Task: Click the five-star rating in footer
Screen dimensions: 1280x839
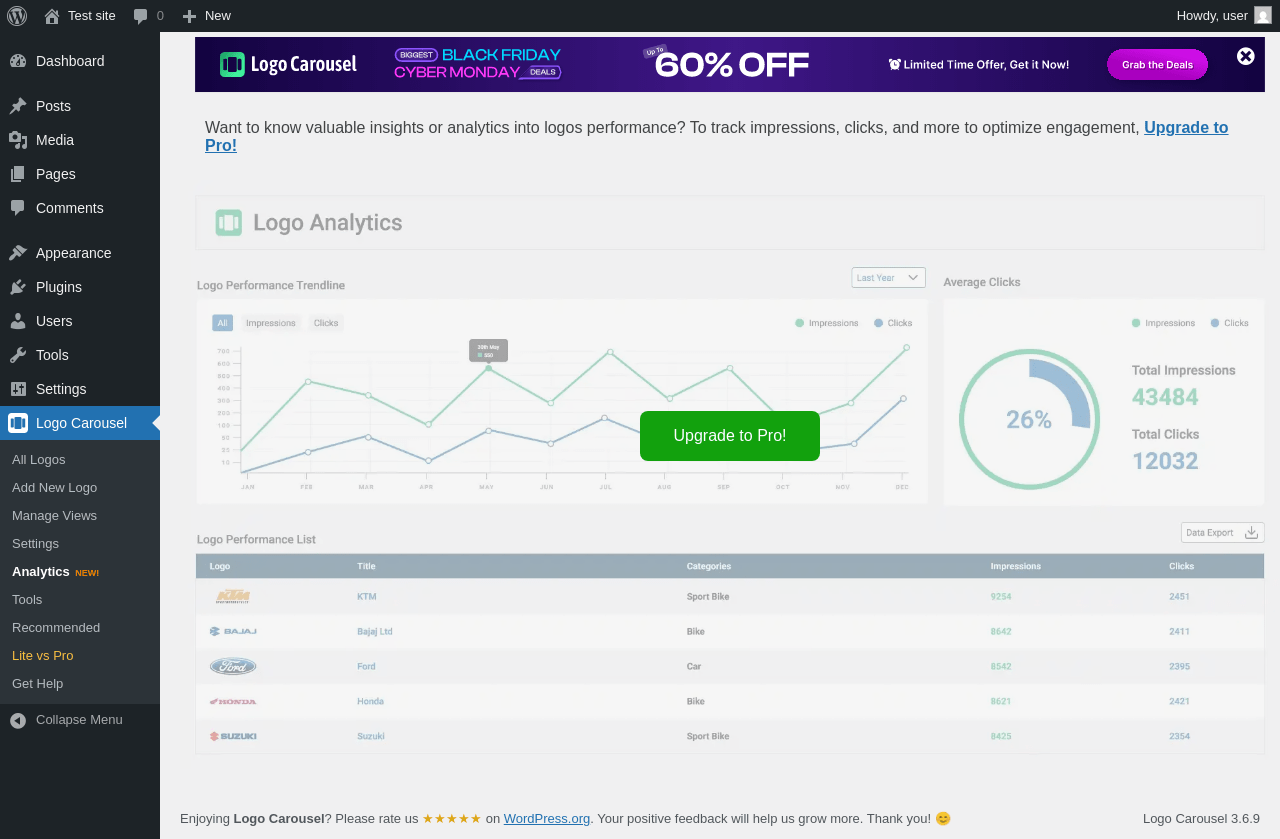Action: (452, 819)
